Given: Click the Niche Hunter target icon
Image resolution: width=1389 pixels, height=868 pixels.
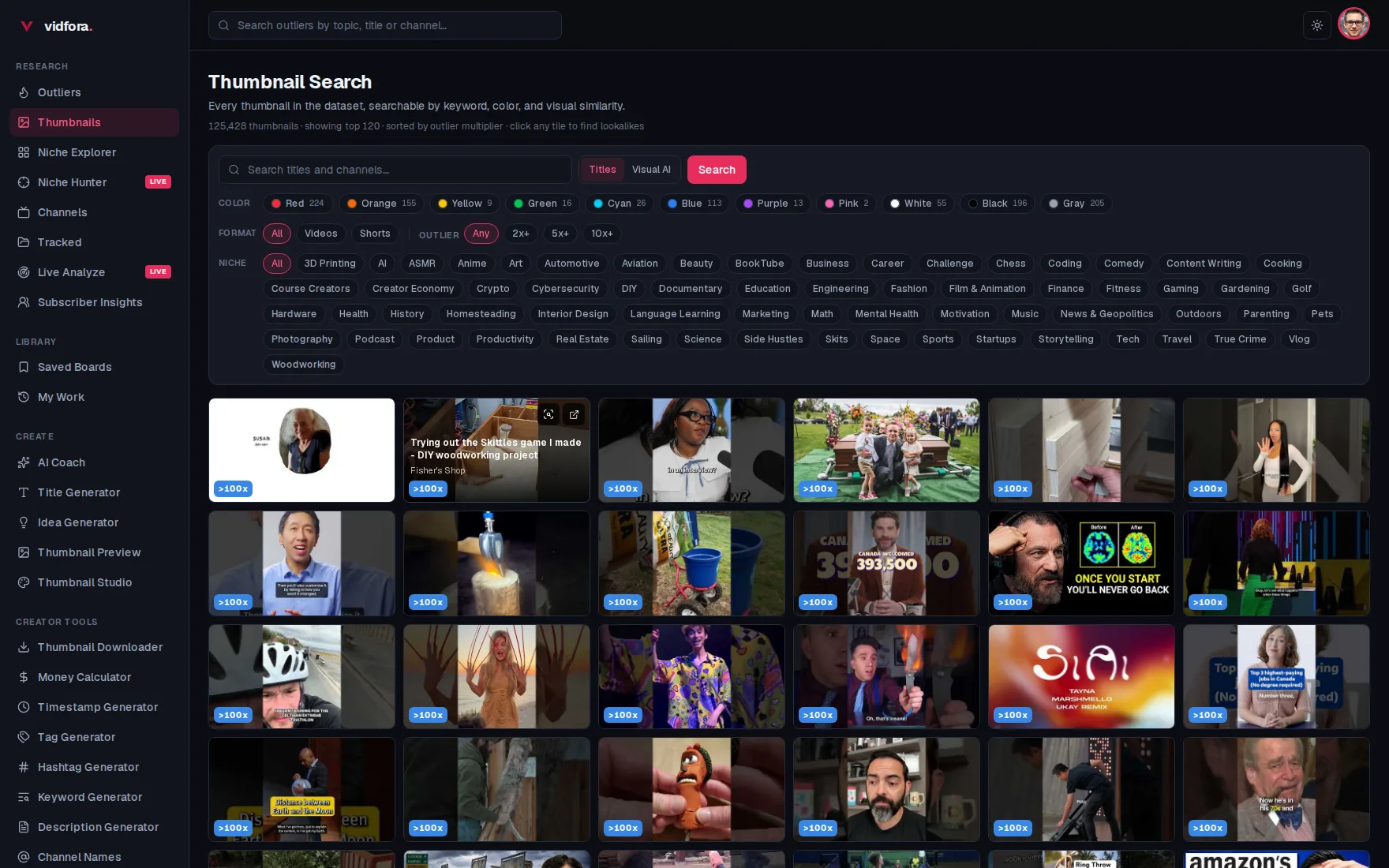Looking at the screenshot, I should [x=24, y=182].
